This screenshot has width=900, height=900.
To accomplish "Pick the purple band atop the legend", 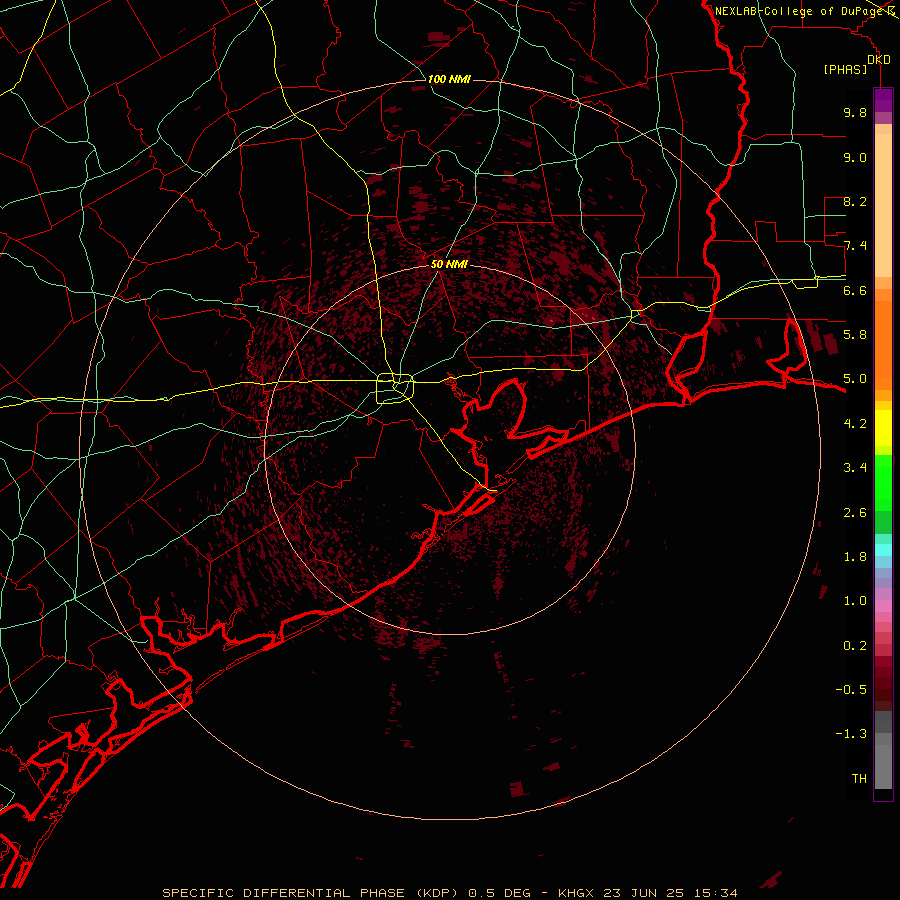I will [883, 100].
